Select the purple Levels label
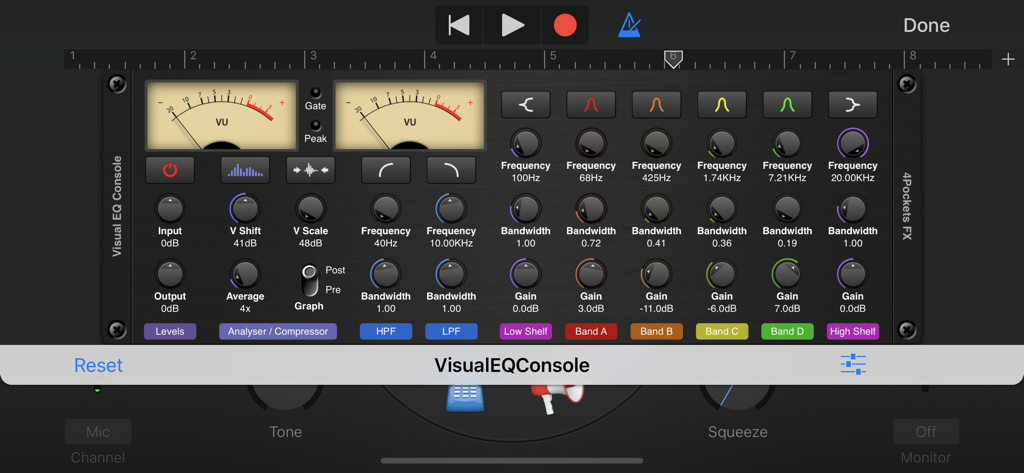This screenshot has width=1024, height=473. tap(170, 331)
